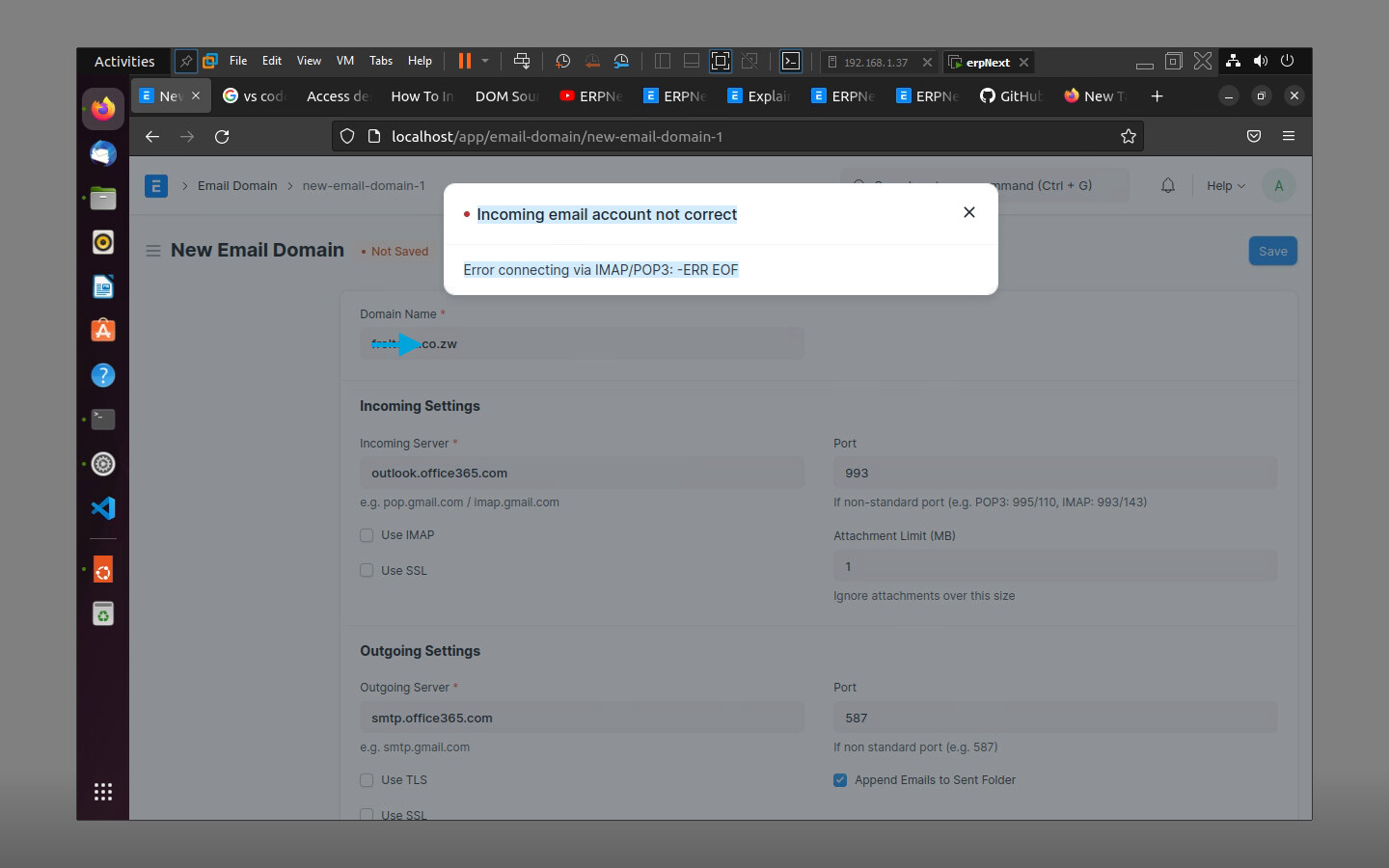This screenshot has width=1389, height=868.
Task: Open the Tabs menu
Action: 381,61
